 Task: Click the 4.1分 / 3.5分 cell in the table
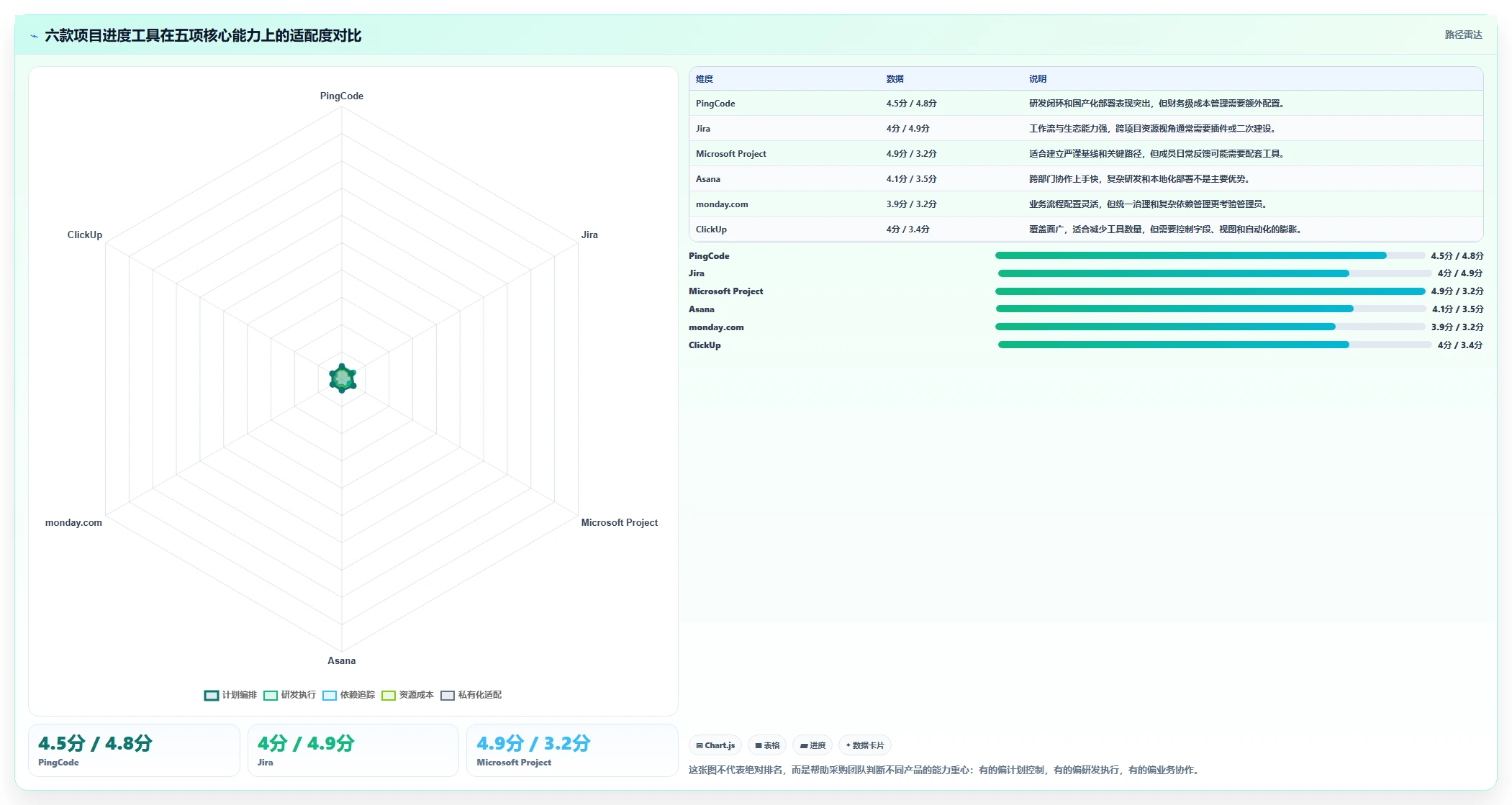911,179
